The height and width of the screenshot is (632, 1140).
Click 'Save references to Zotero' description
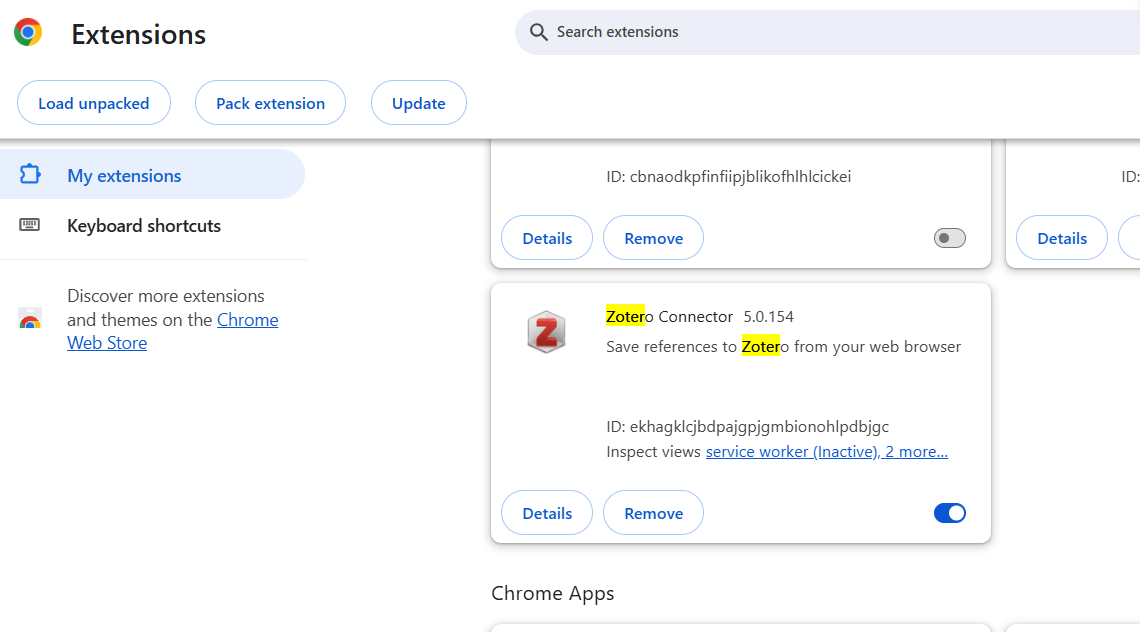[x=784, y=347]
